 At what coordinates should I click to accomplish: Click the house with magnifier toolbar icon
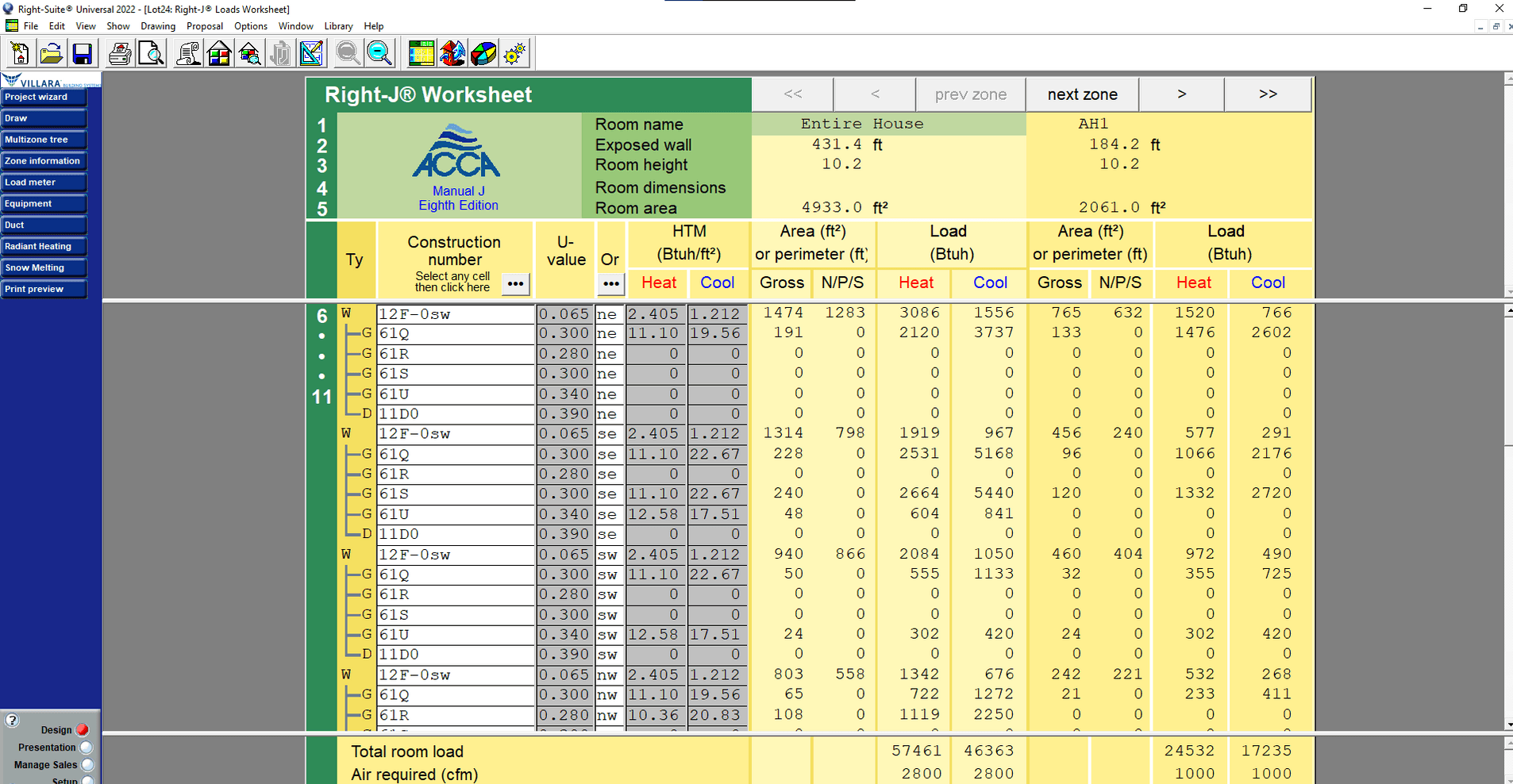point(250,54)
